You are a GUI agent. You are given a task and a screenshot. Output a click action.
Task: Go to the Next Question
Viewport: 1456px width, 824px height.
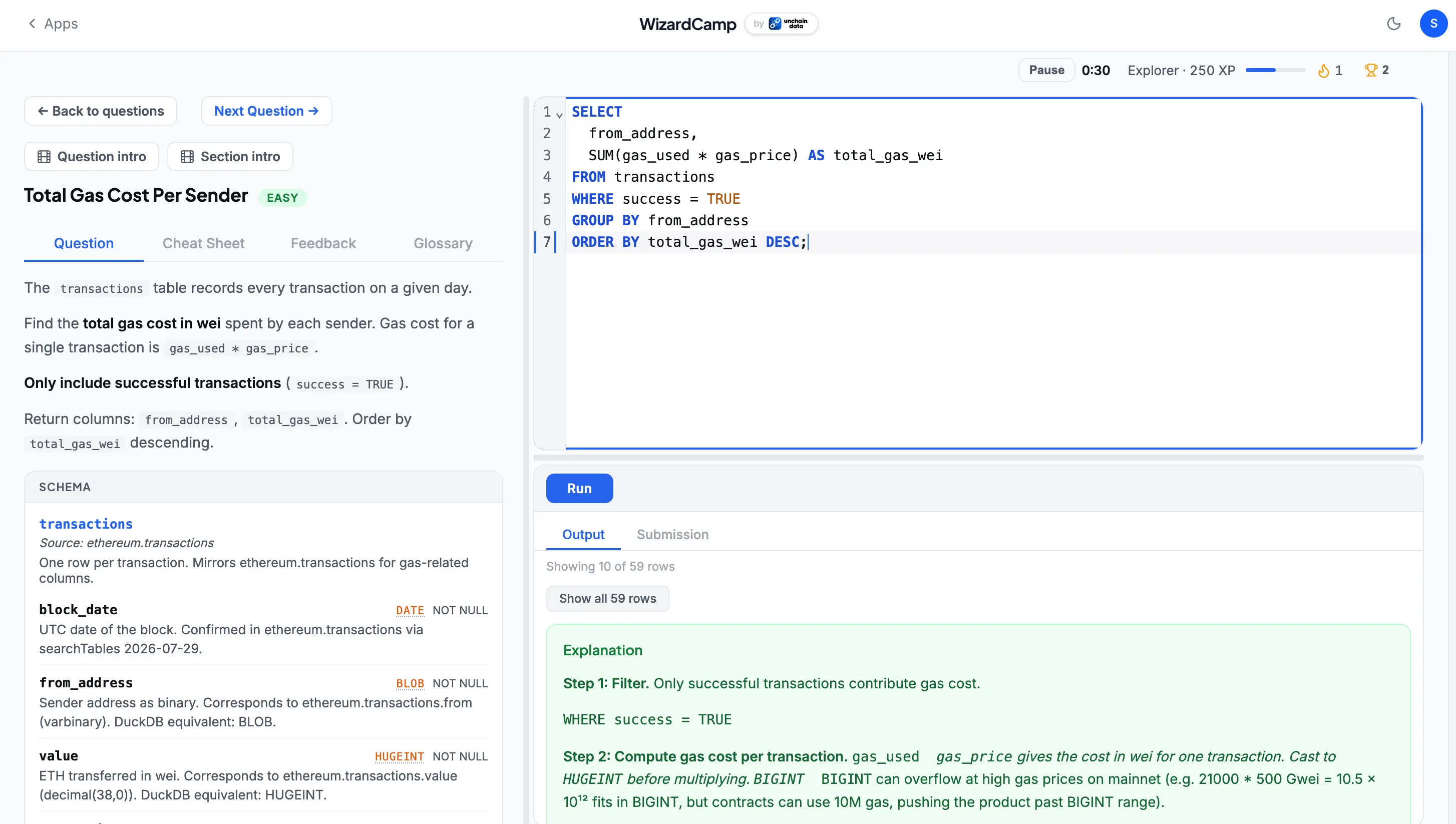[266, 111]
